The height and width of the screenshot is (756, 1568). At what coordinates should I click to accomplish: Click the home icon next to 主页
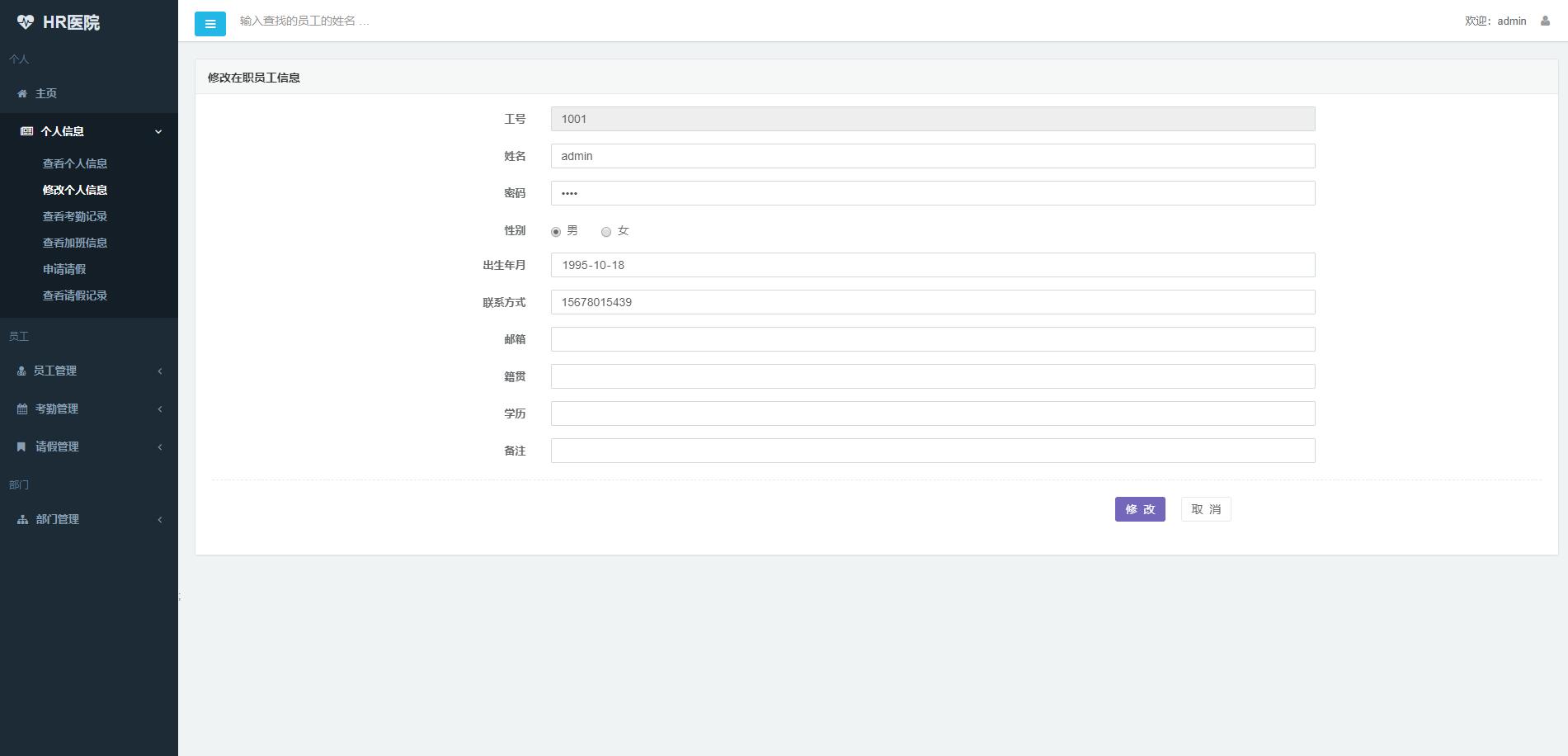(x=22, y=94)
